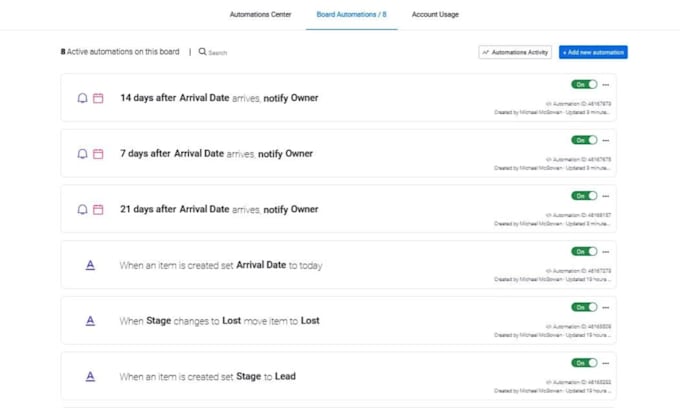Click the search magnifier icon
The width and height of the screenshot is (680, 408).
203,51
